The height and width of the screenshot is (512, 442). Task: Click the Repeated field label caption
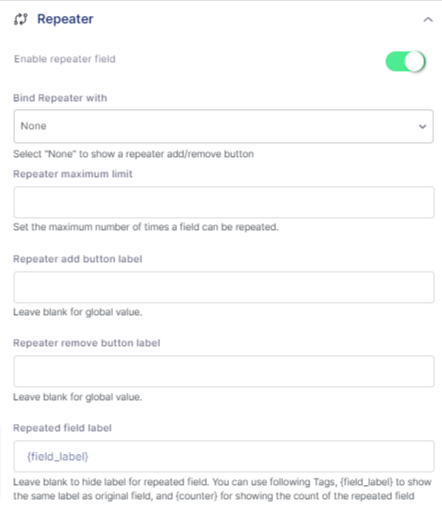click(x=62, y=428)
